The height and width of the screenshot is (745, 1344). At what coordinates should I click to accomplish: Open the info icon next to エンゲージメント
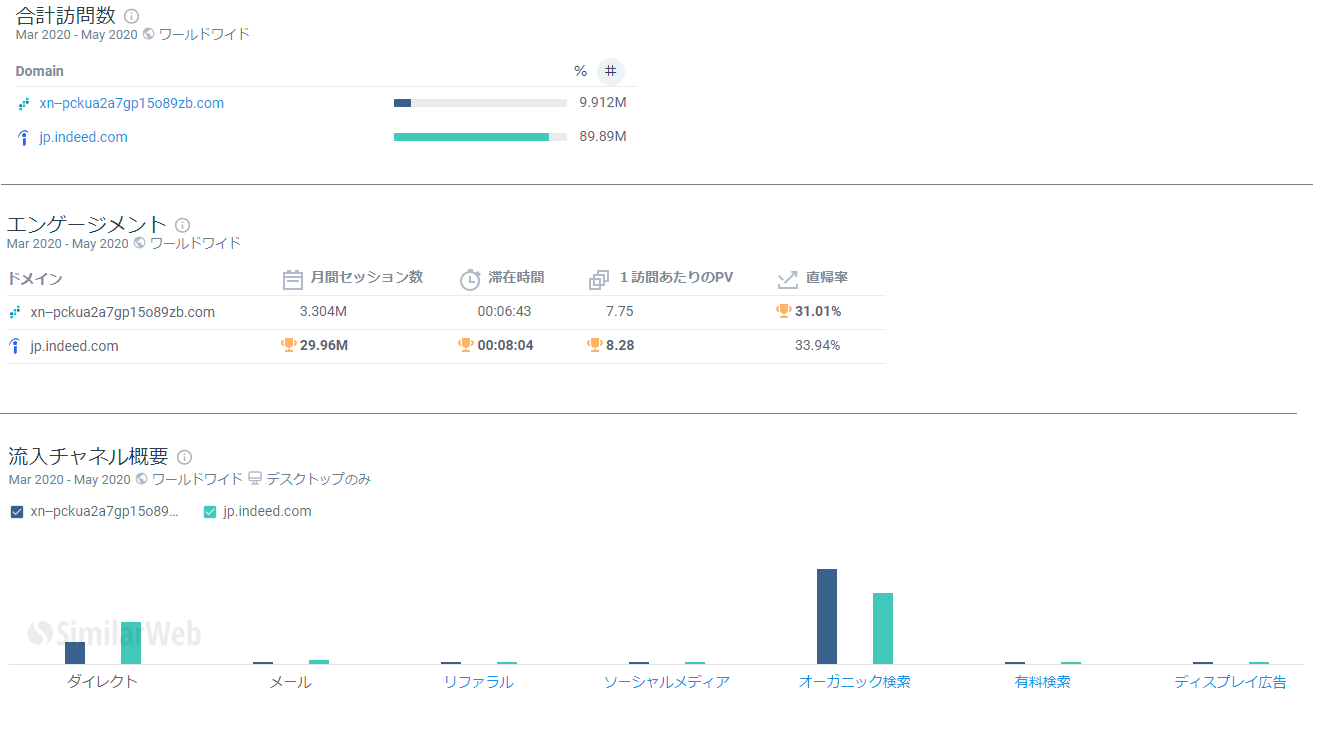click(182, 225)
